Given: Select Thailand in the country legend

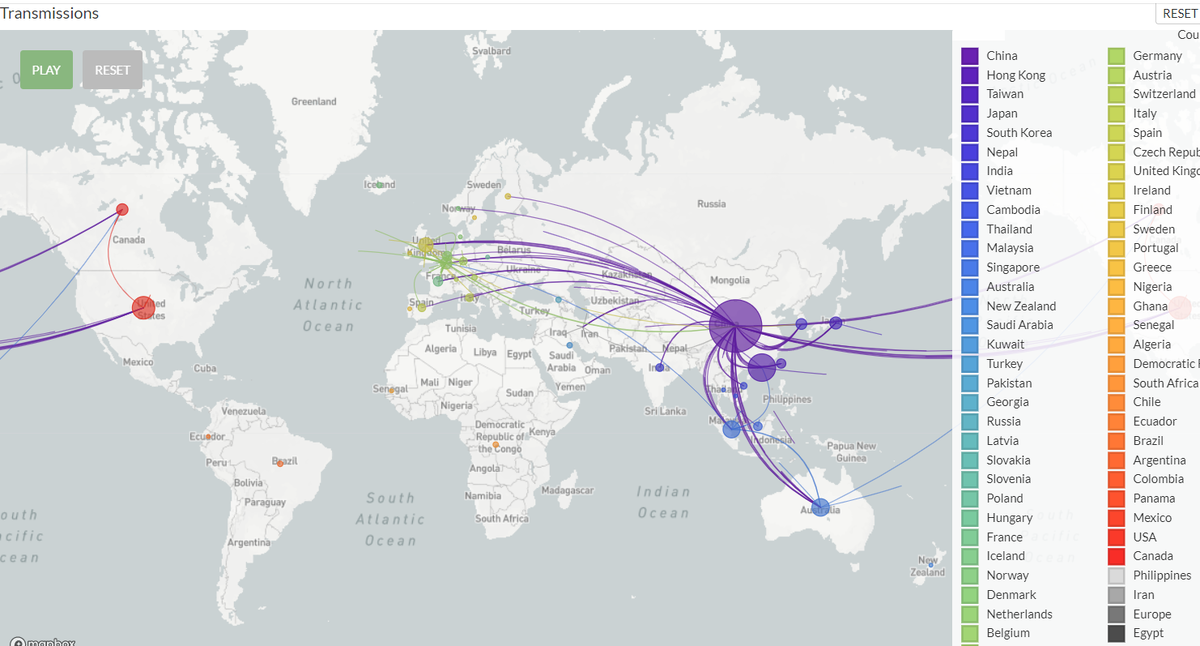Looking at the screenshot, I should click(1009, 229).
